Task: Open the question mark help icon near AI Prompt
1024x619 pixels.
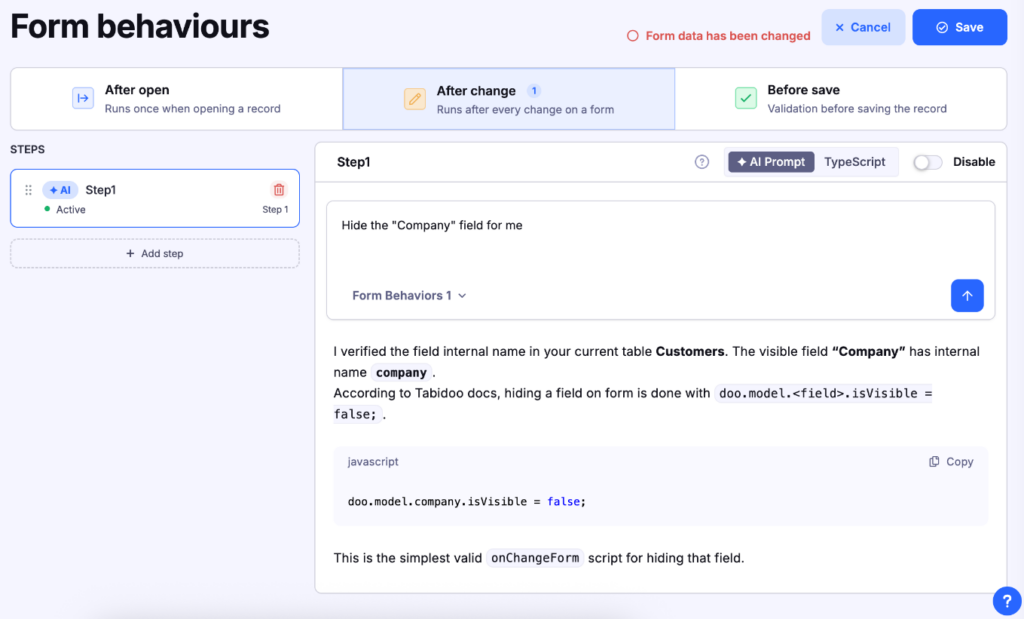Action: (701, 162)
